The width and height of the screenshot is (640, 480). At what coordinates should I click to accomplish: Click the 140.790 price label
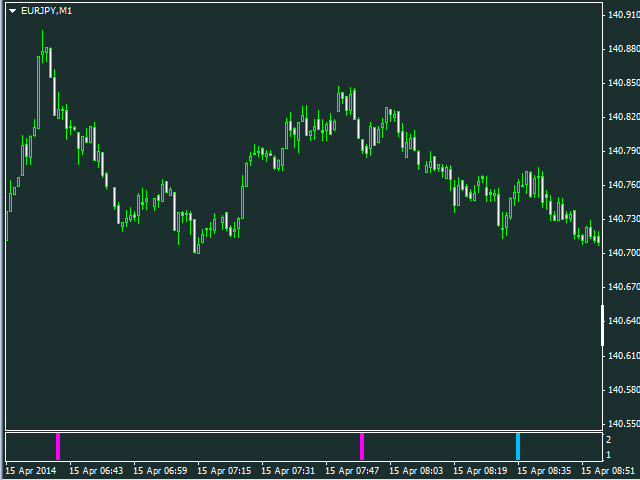click(624, 151)
